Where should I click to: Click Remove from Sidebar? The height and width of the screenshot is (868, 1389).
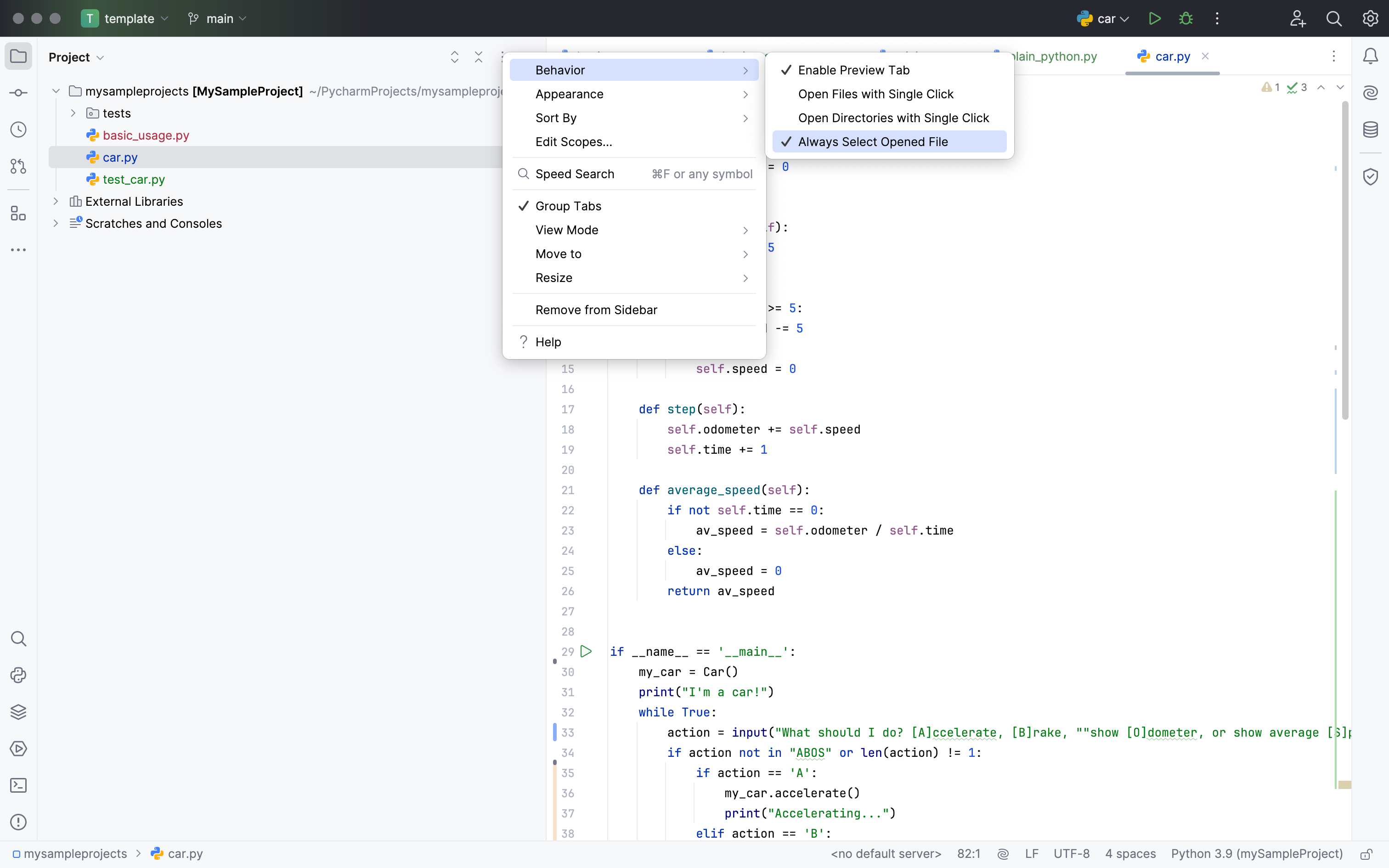[596, 310]
